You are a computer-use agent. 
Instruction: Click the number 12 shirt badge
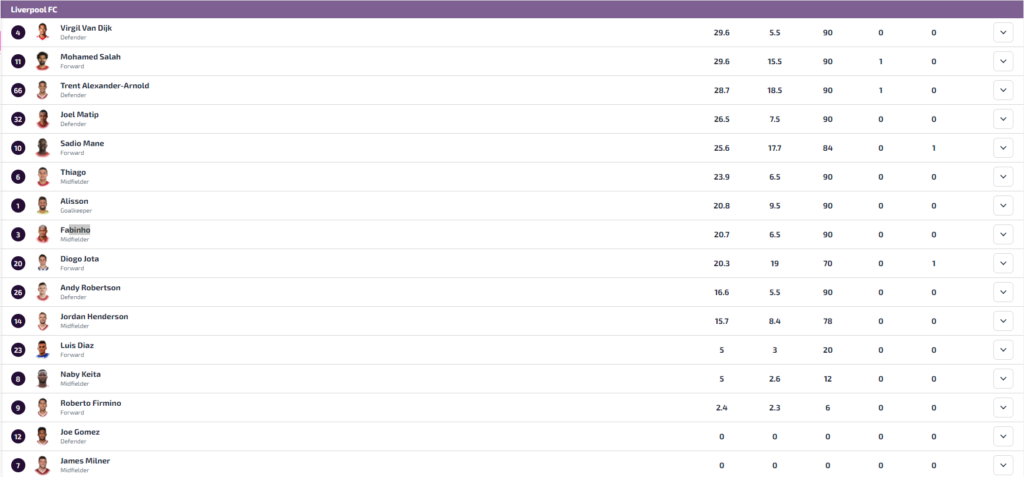[18, 436]
